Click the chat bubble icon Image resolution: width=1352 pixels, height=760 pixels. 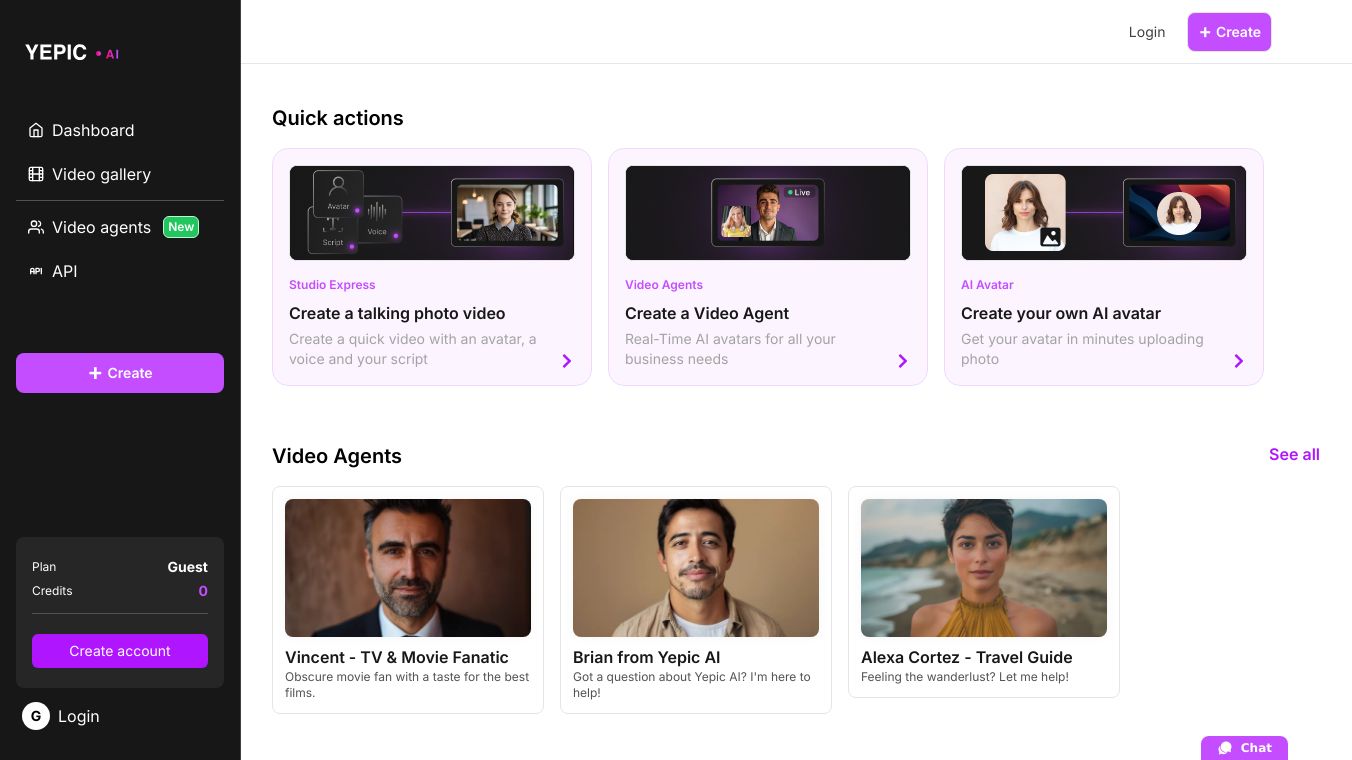[1225, 748]
